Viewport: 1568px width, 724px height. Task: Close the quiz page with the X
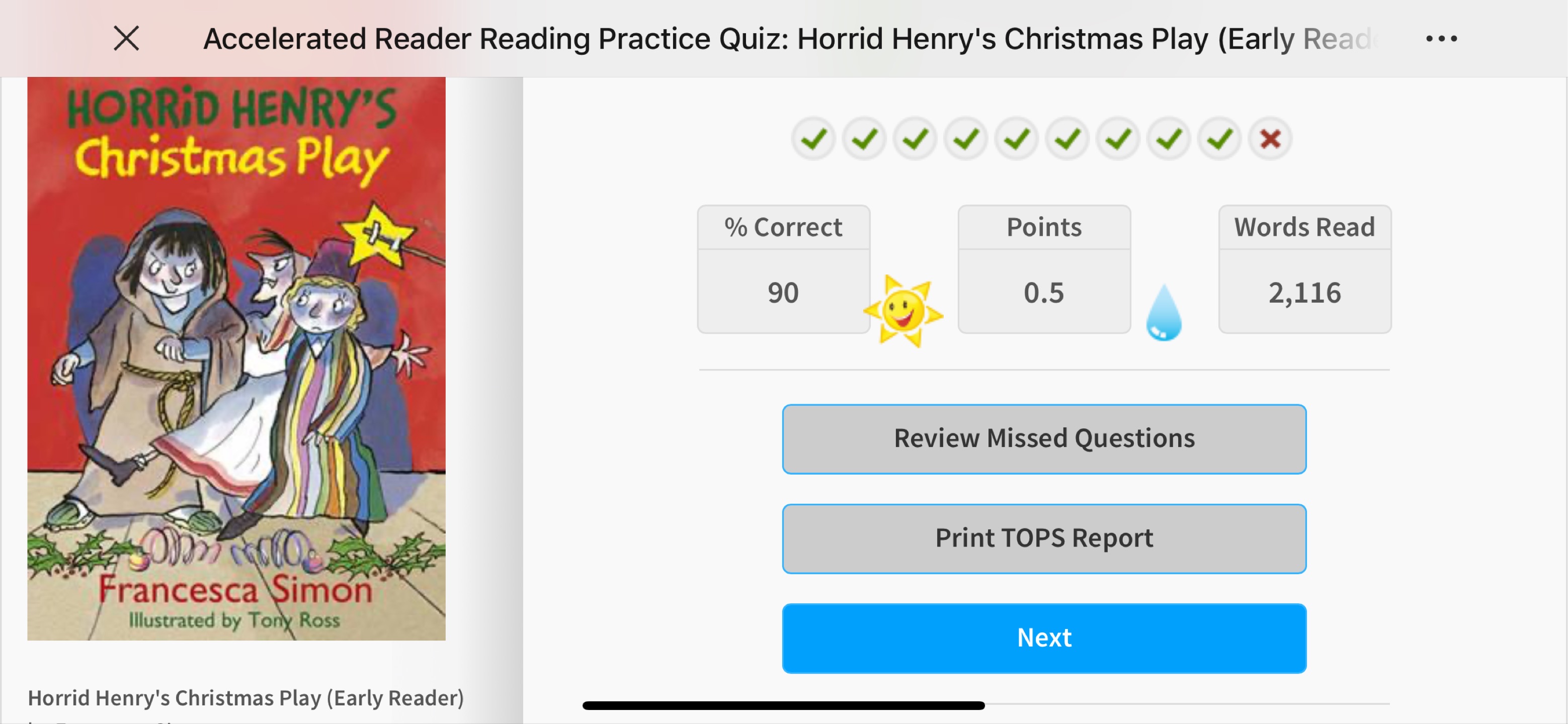coord(127,38)
